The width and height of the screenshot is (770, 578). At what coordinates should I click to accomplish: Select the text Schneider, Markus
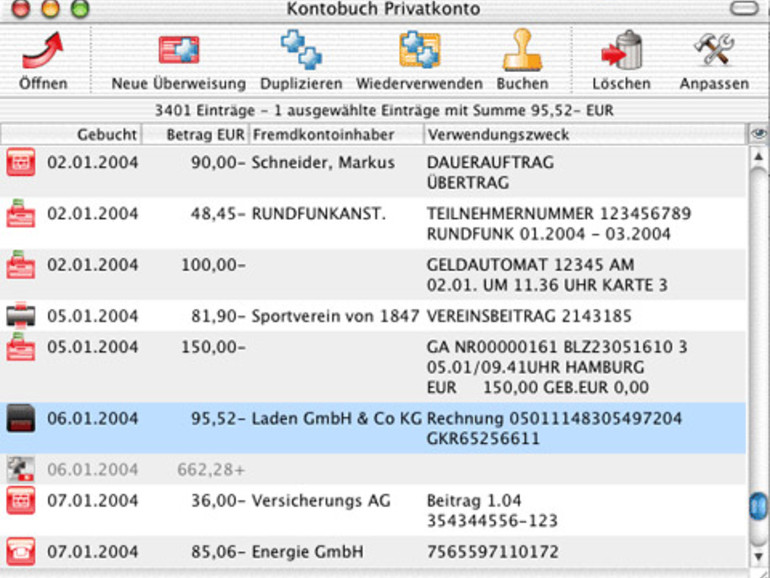323,163
